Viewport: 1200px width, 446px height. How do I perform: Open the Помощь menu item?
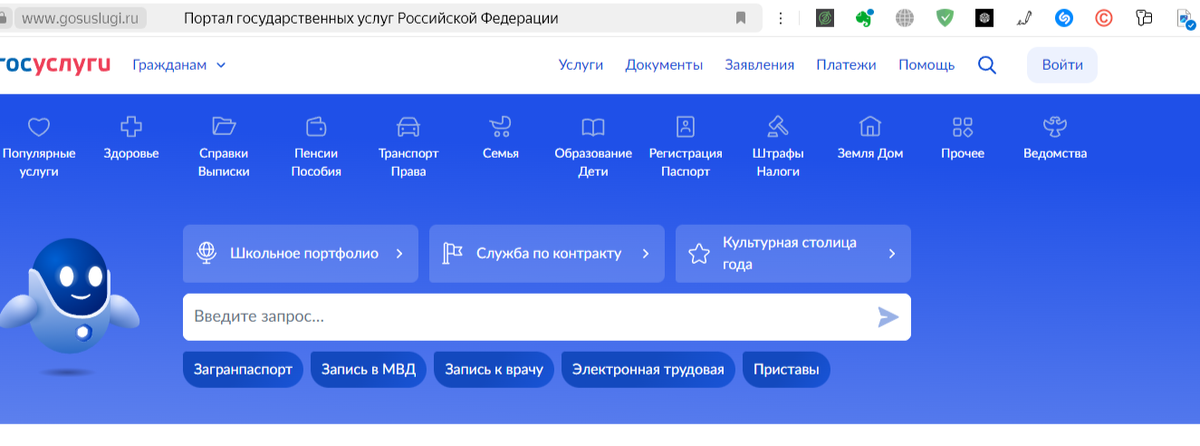(926, 65)
